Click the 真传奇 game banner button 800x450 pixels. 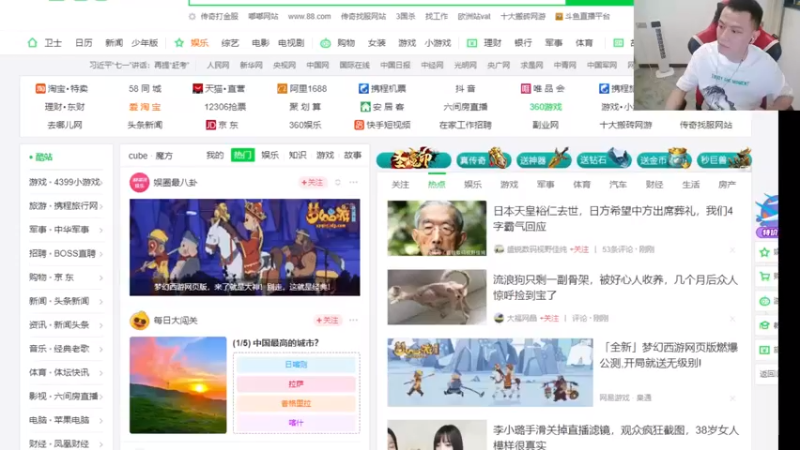(484, 160)
